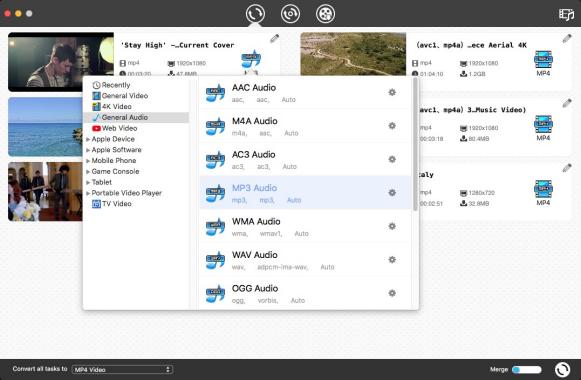581x380 pixels.
Task: Open settings gear for MP3 Audio
Action: (392, 193)
